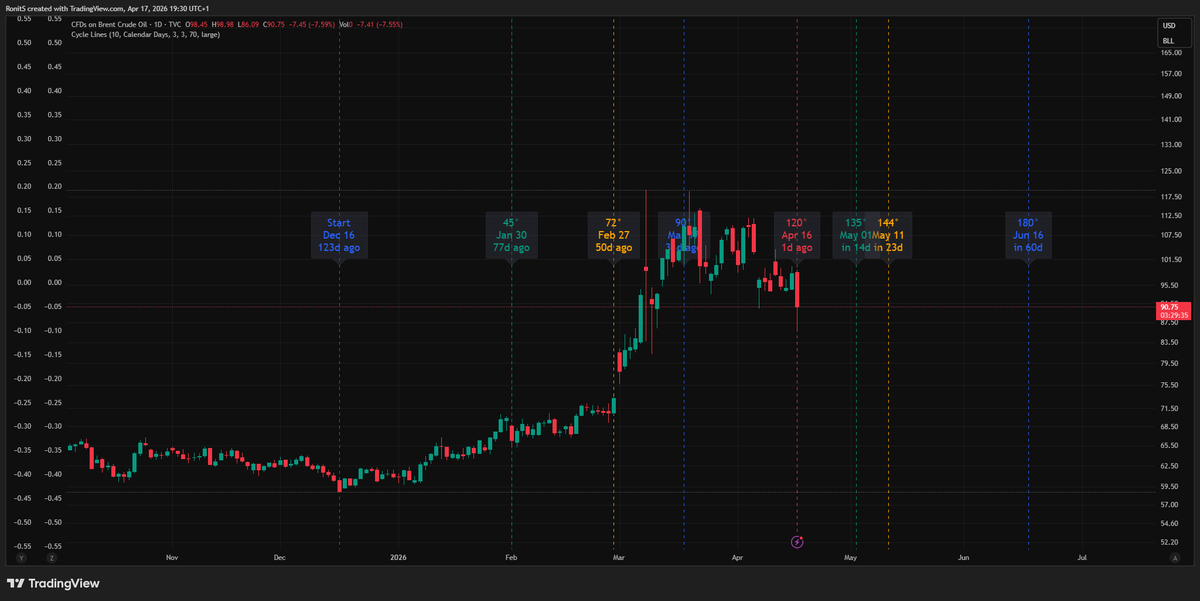Click the "Y" icon near the bottom-left scale
The image size is (1200, 601).
click(22, 557)
